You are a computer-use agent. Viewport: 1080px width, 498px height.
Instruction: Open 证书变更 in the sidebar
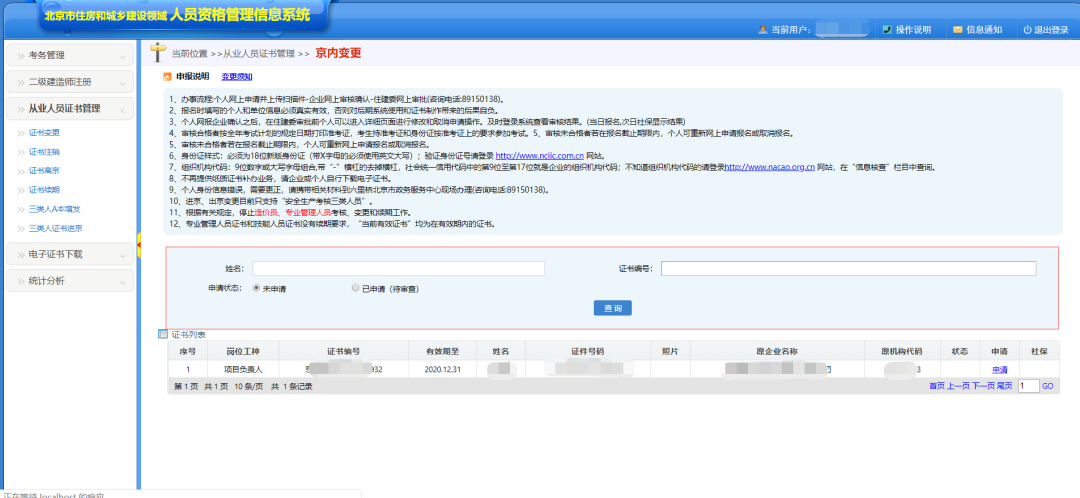44,132
